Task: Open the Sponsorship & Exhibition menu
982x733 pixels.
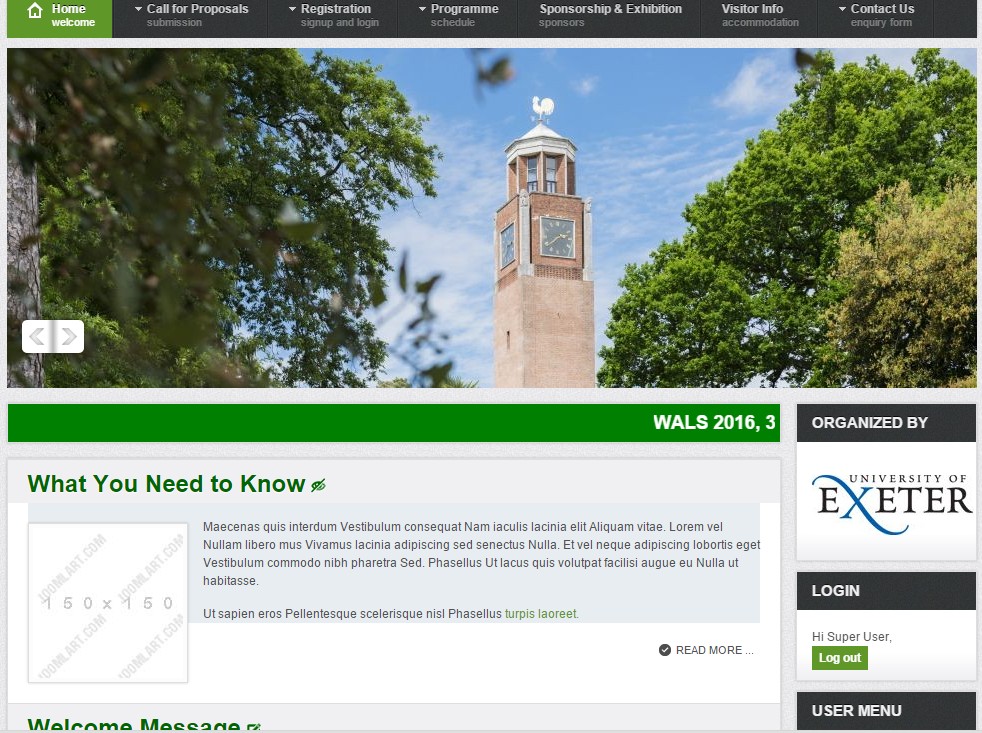Action: tap(610, 14)
